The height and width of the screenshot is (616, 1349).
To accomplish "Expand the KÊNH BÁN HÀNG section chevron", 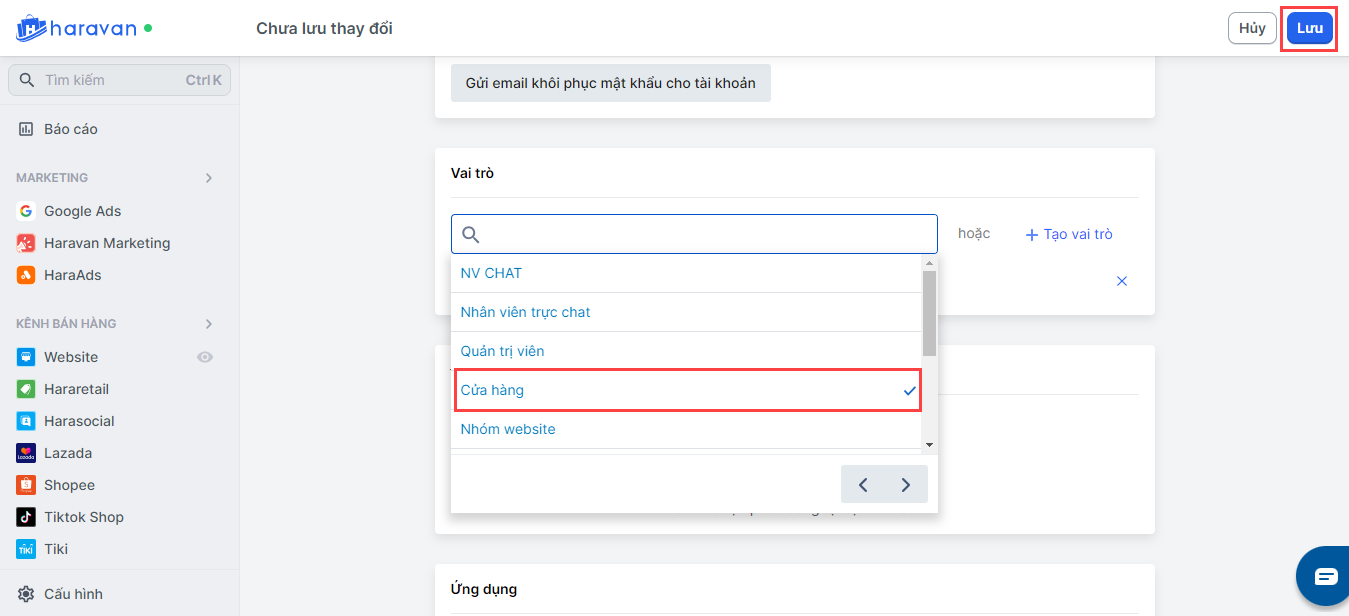I will pyautogui.click(x=209, y=324).
